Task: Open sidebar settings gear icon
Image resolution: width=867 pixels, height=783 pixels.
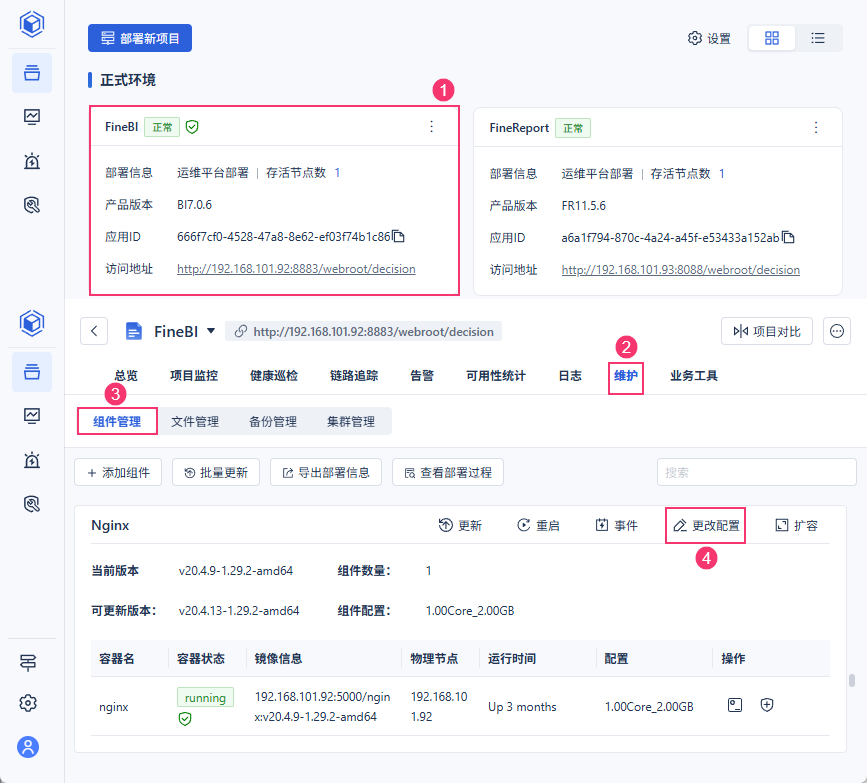Action: (x=28, y=703)
